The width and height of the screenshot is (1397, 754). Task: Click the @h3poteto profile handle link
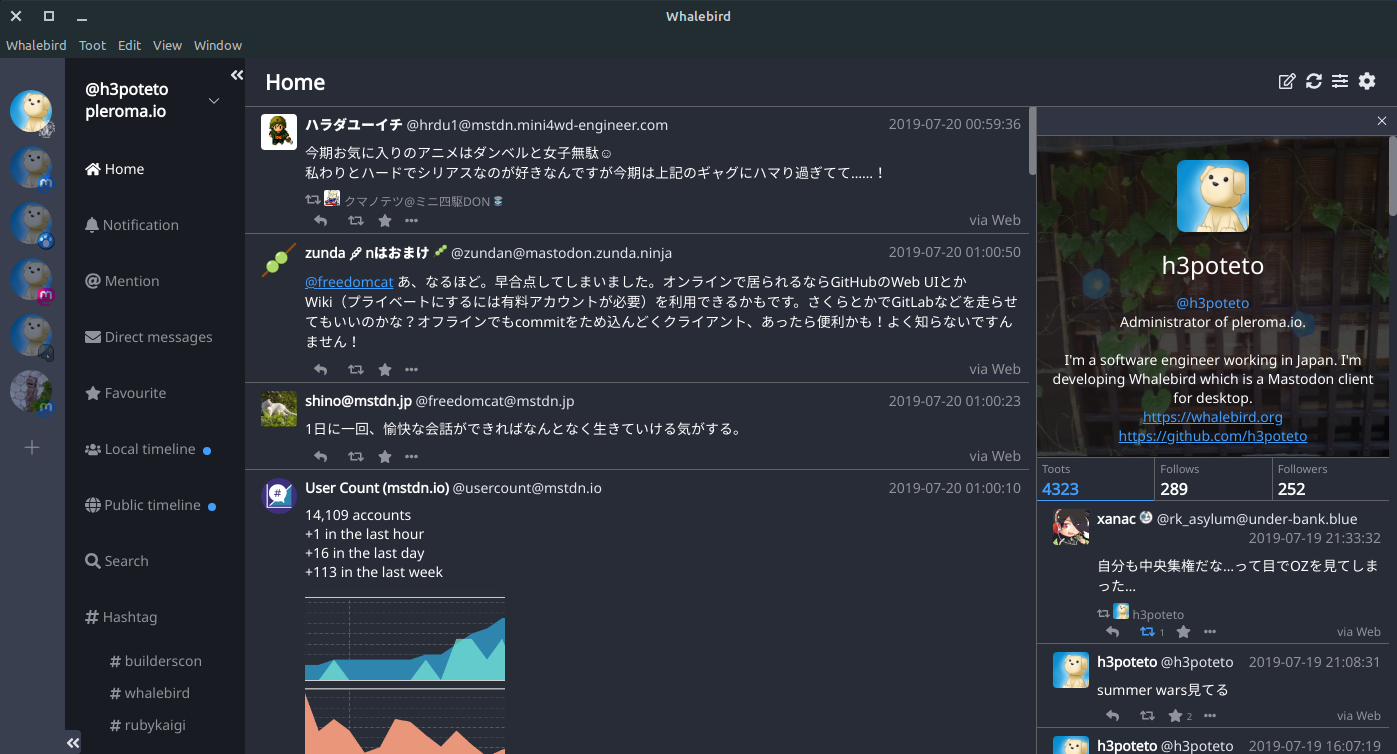tap(1212, 303)
